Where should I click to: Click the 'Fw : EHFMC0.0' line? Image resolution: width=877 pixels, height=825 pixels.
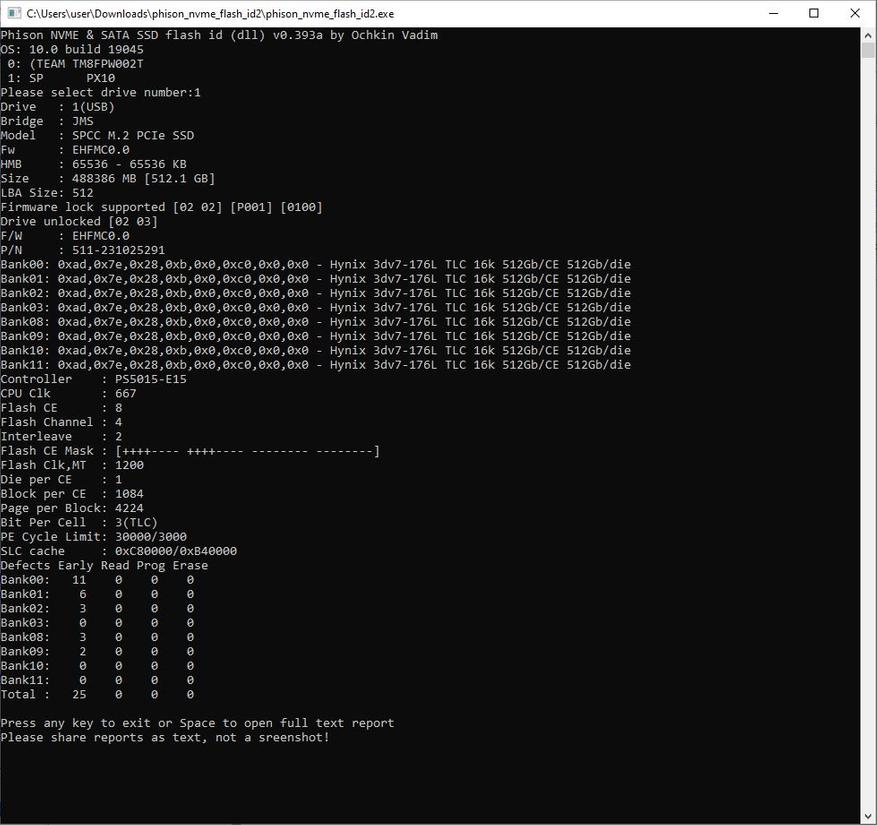click(65, 150)
